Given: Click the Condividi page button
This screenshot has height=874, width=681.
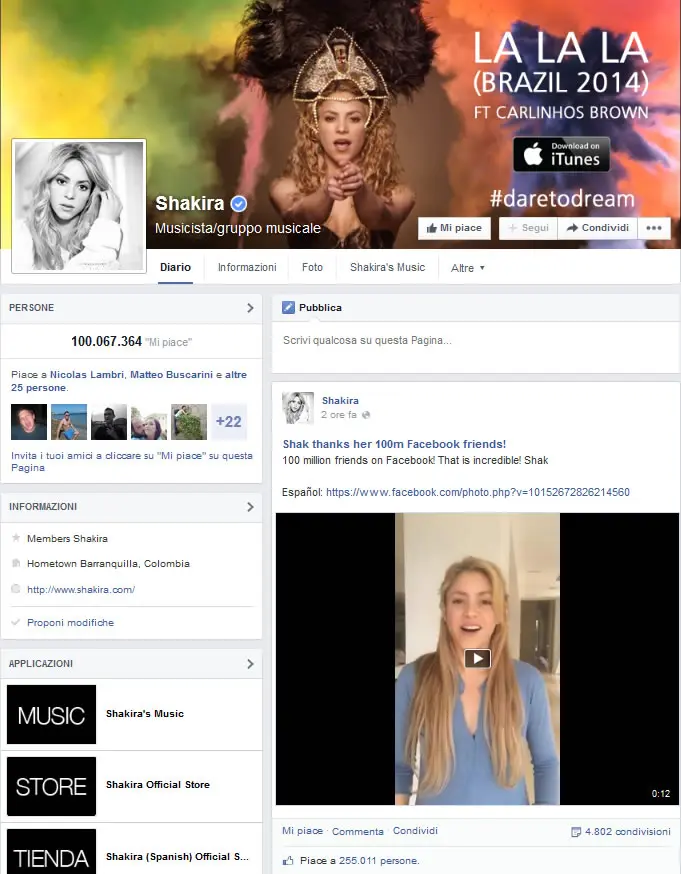Looking at the screenshot, I should point(597,228).
